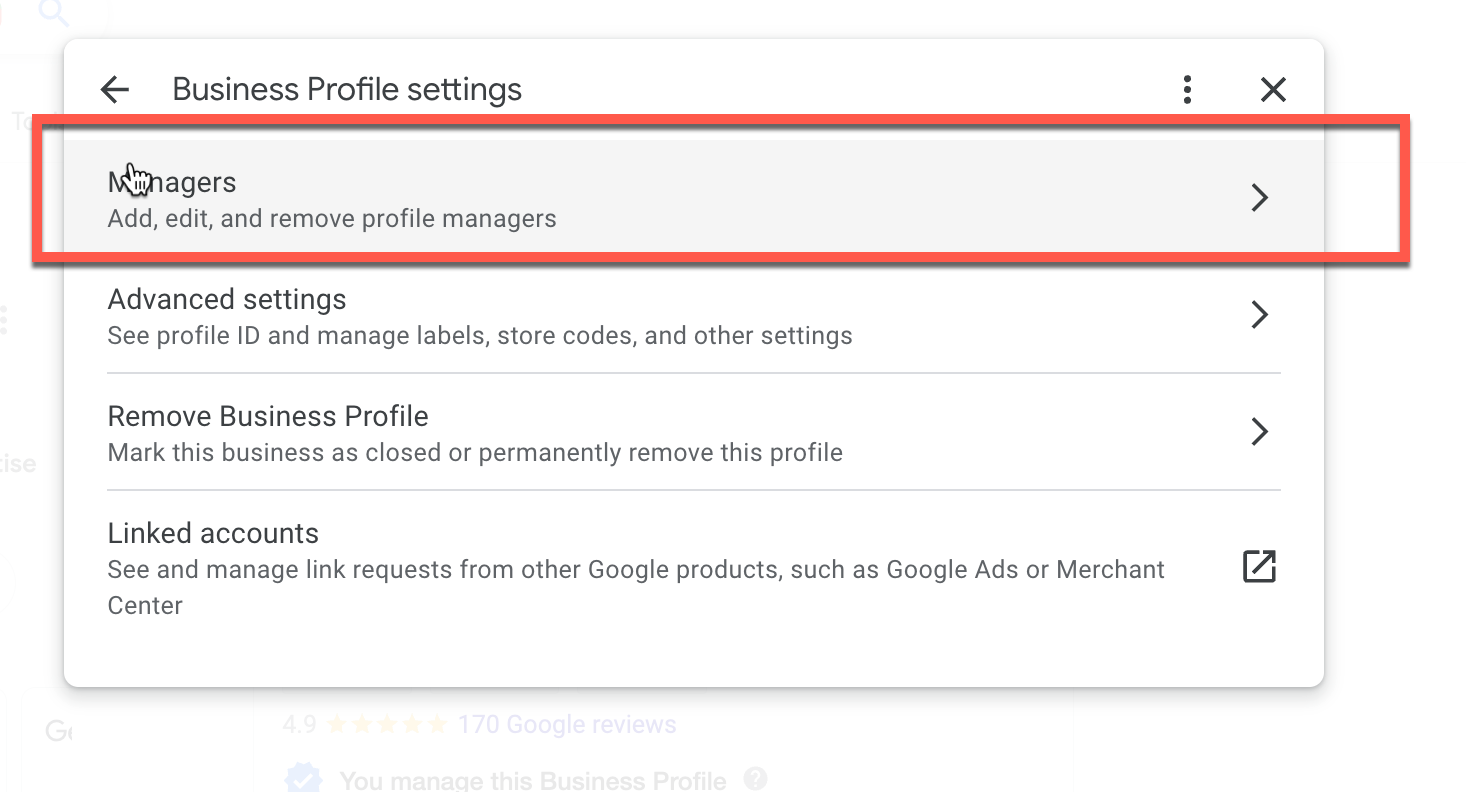Screen dimensions: 1466x792
Task: Click the "See profile ID and manage labels" description
Action: [x=480, y=336]
